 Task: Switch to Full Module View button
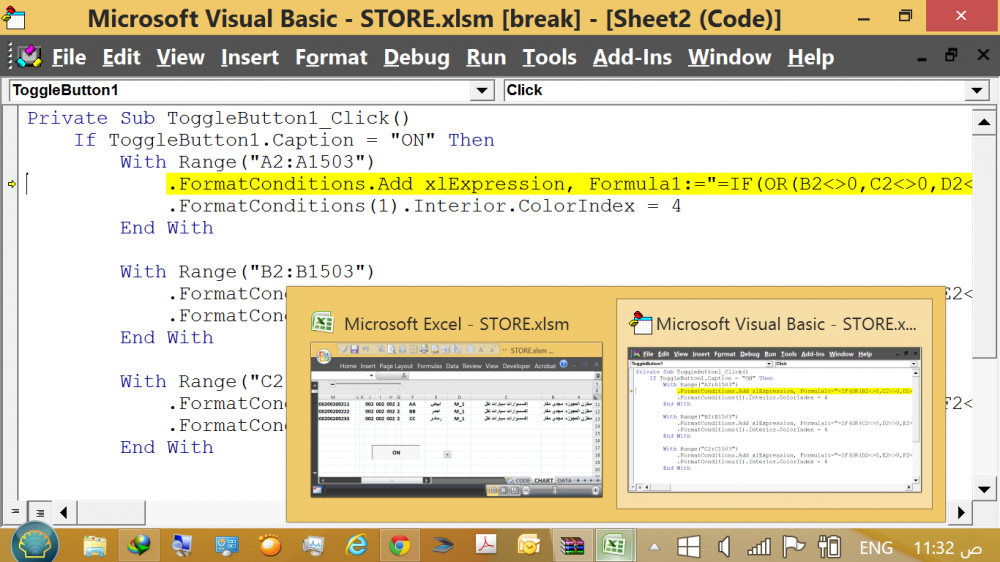tap(40, 512)
